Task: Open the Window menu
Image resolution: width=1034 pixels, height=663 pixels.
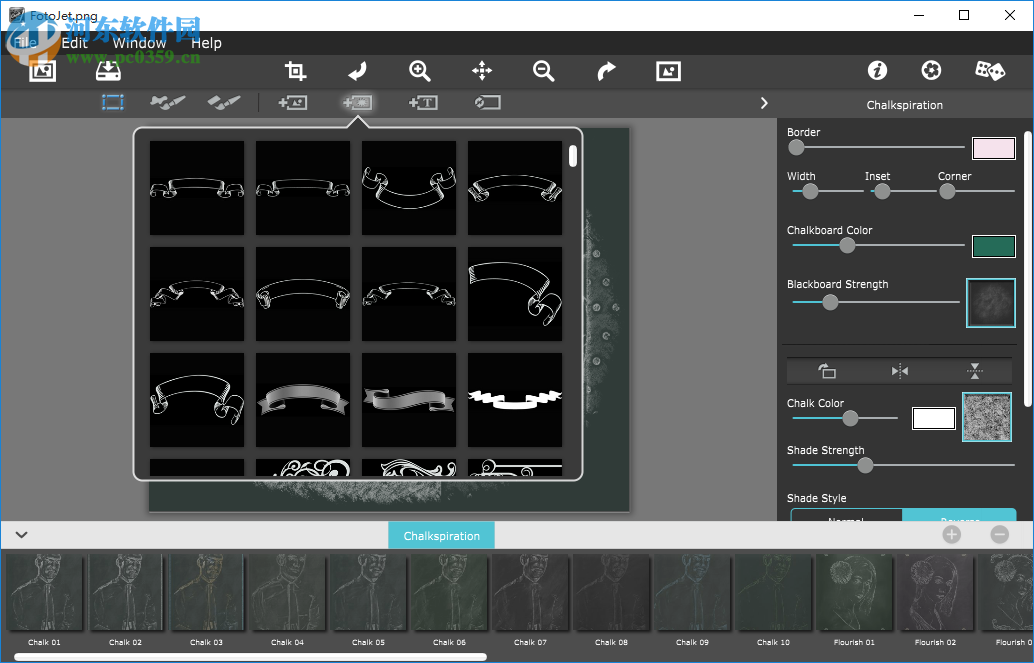Action: pos(139,43)
